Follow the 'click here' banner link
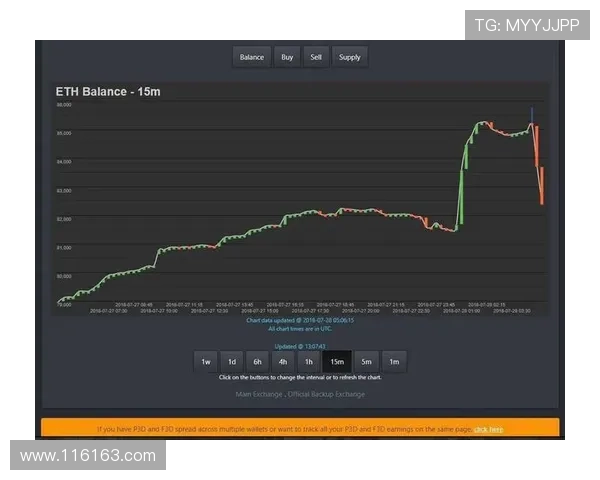 (489, 429)
